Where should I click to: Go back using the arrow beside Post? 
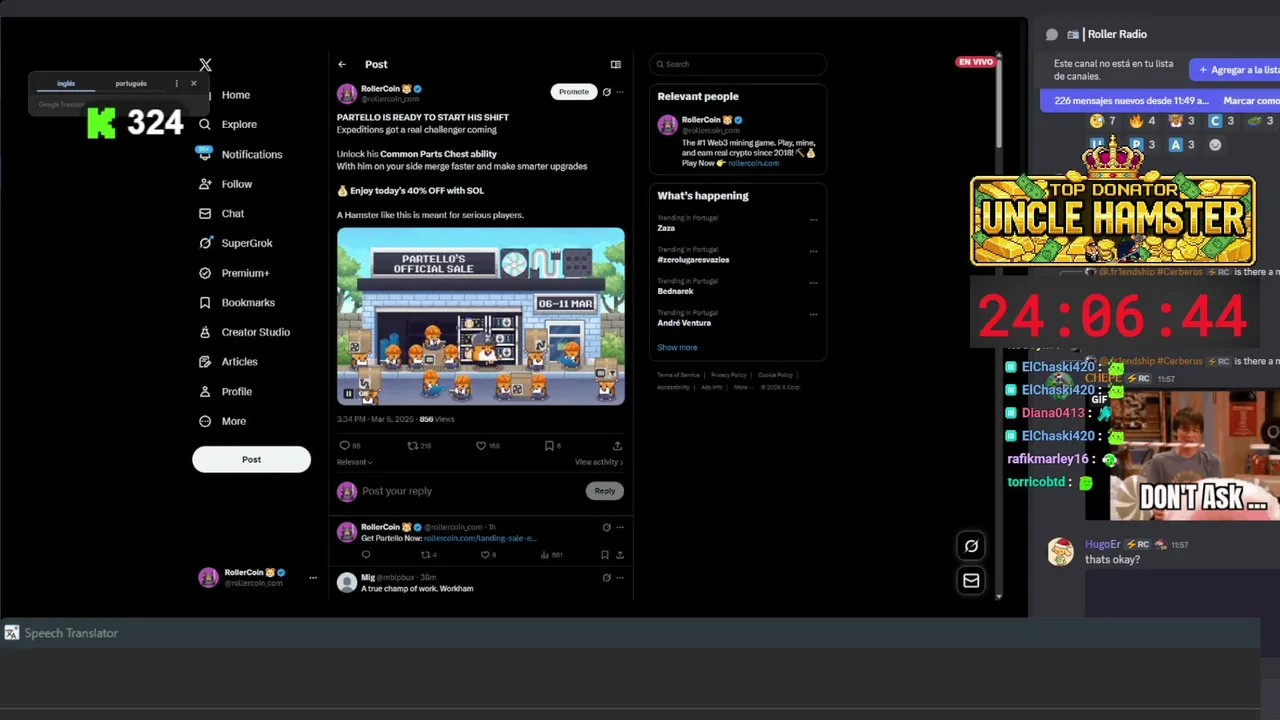coord(342,64)
